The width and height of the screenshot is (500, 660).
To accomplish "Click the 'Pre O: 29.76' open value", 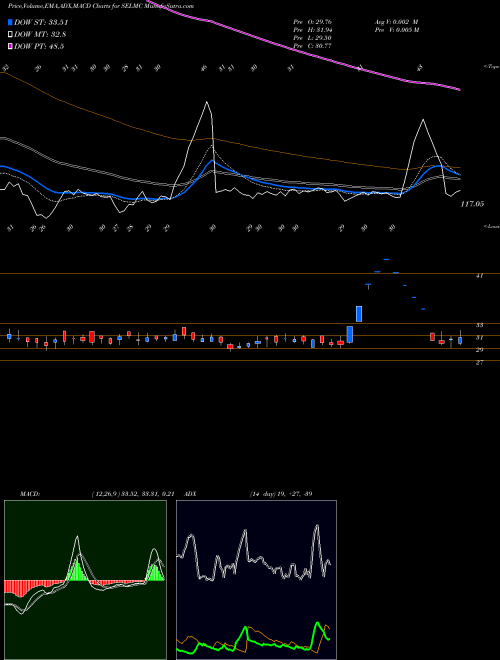I will 312,22.
